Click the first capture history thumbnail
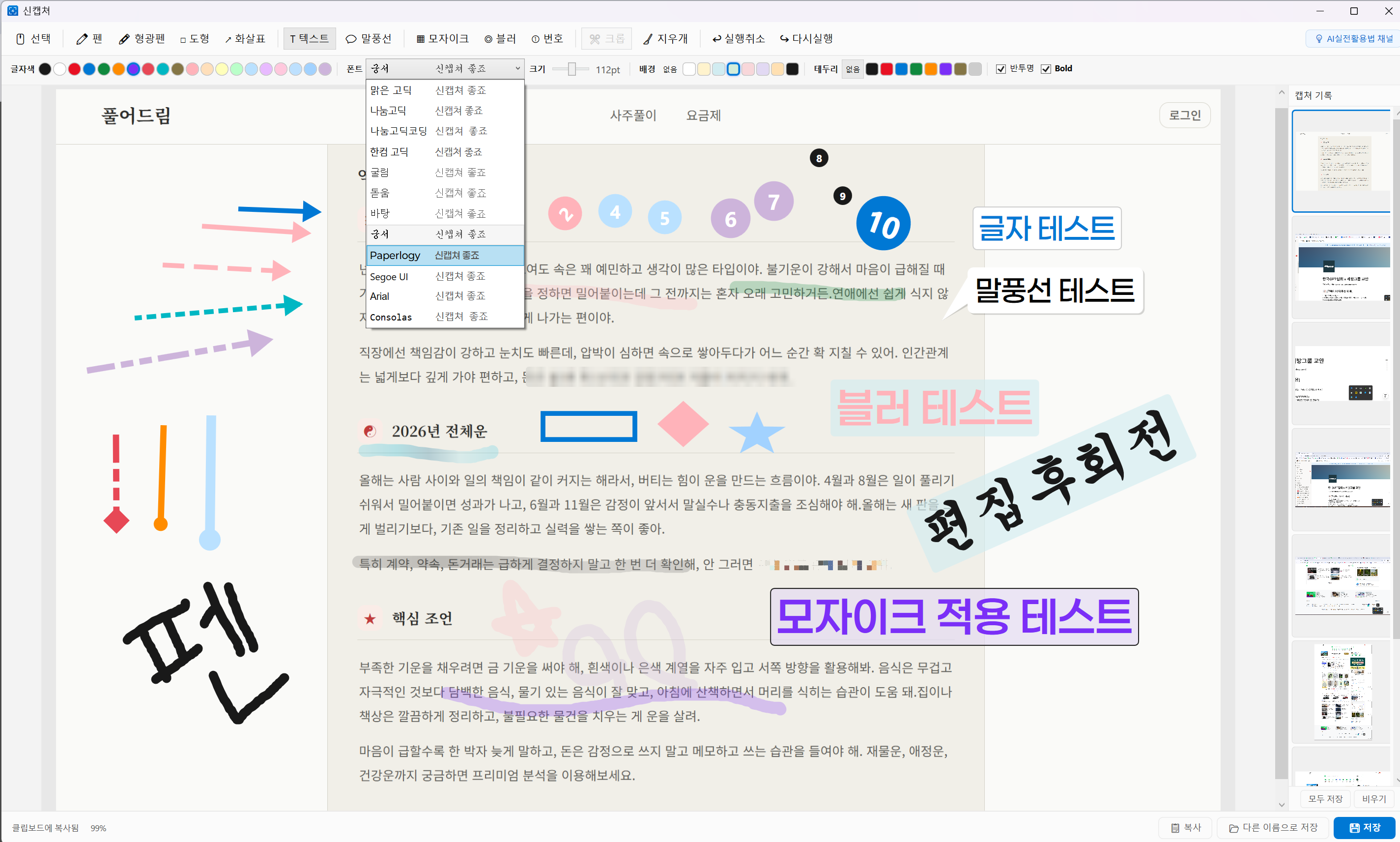 click(x=1341, y=161)
